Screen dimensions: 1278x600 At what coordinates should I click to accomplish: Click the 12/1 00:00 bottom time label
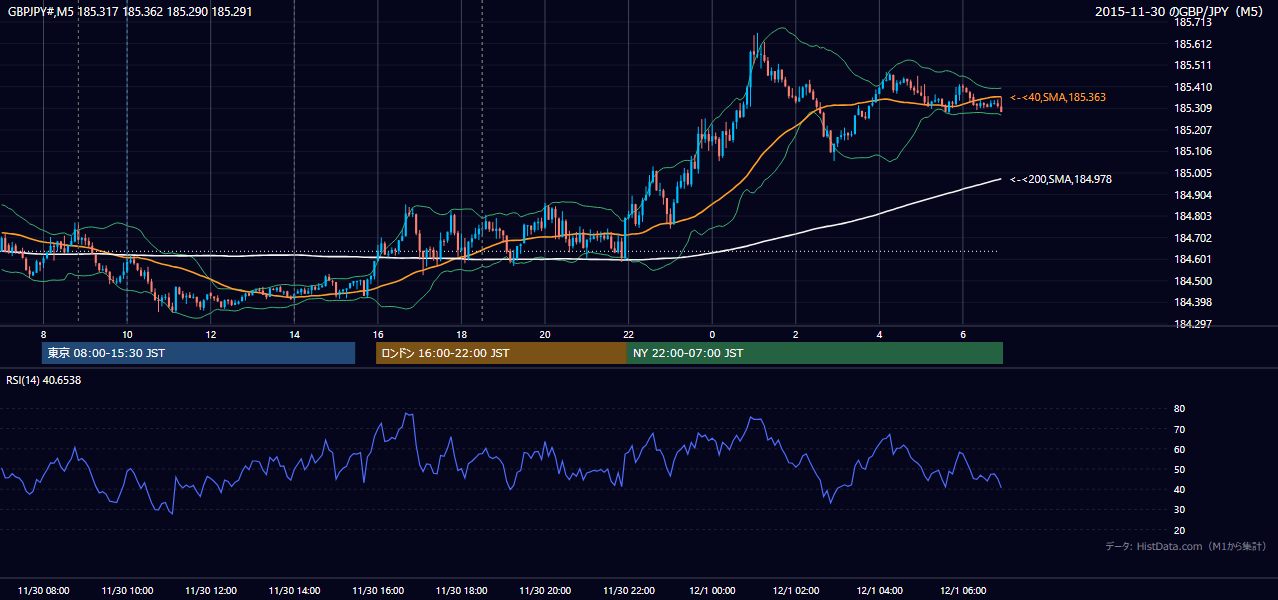tap(712, 591)
